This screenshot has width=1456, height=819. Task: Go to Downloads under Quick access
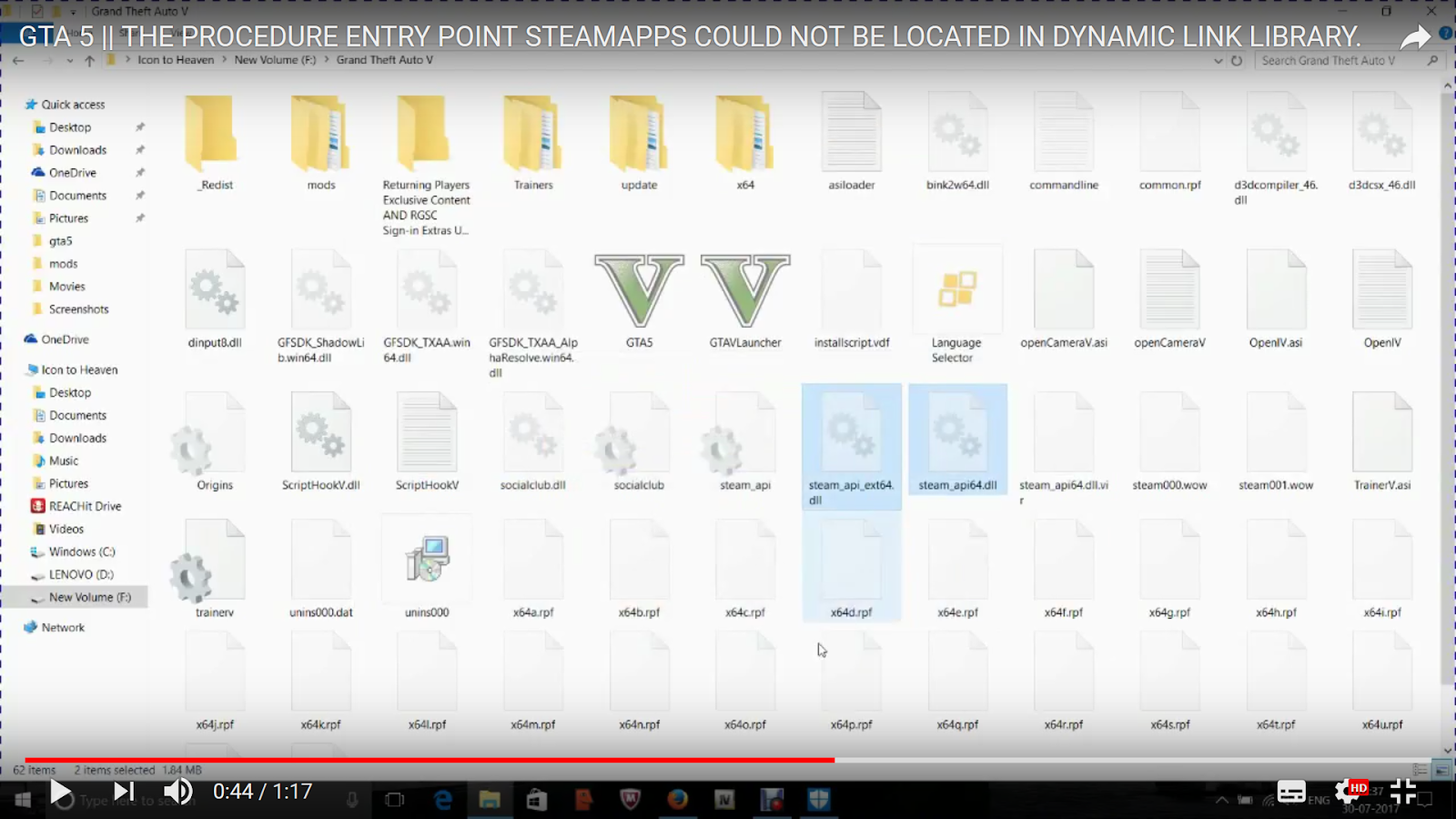point(77,150)
